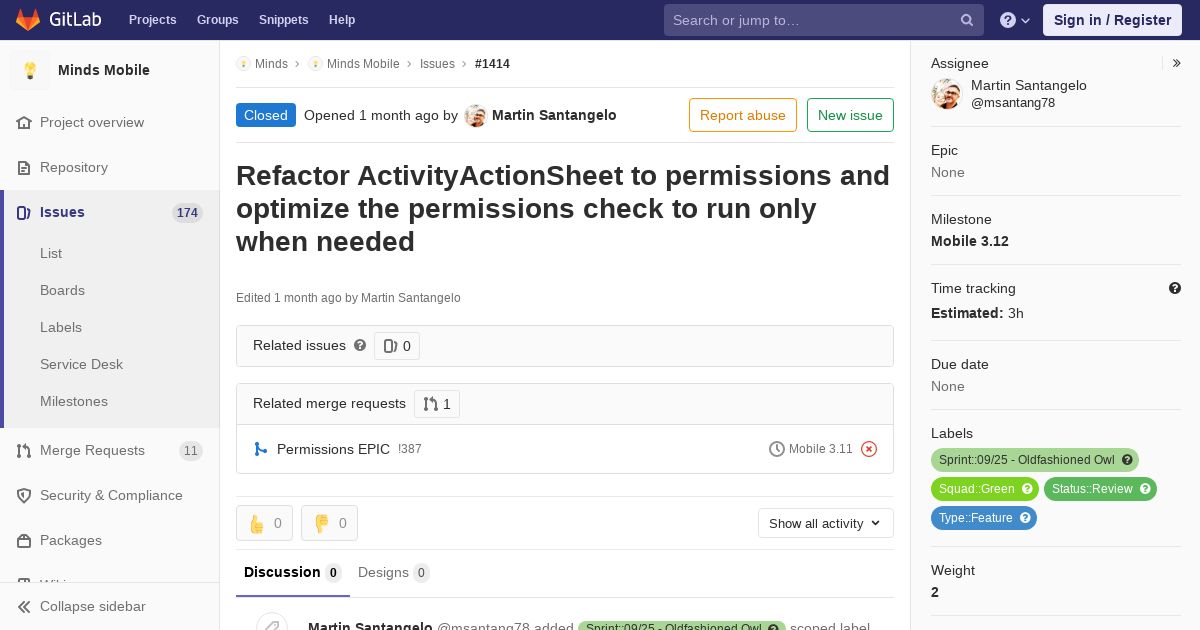Click the Repository file icon
Image resolution: width=1200 pixels, height=630 pixels.
24,168
